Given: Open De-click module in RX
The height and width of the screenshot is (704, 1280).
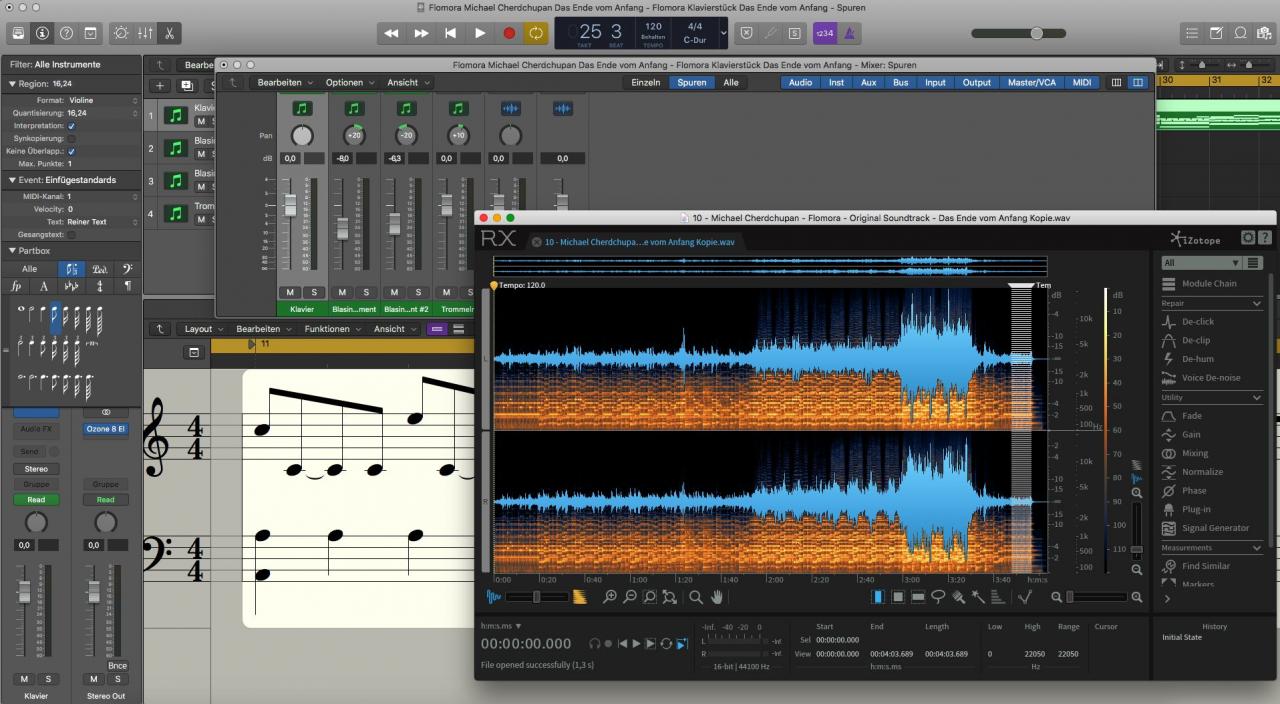Looking at the screenshot, I should point(1198,321).
